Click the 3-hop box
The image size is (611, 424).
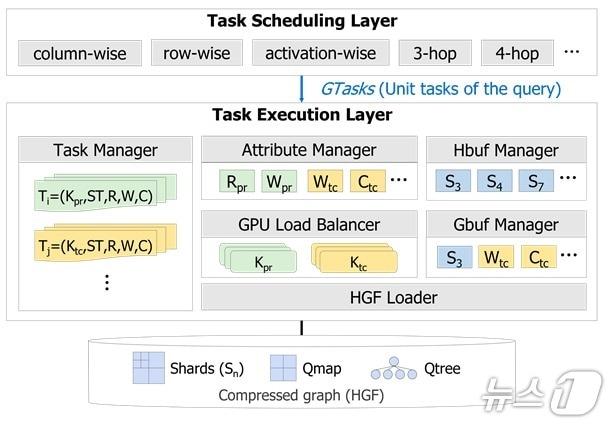pyautogui.click(x=435, y=53)
